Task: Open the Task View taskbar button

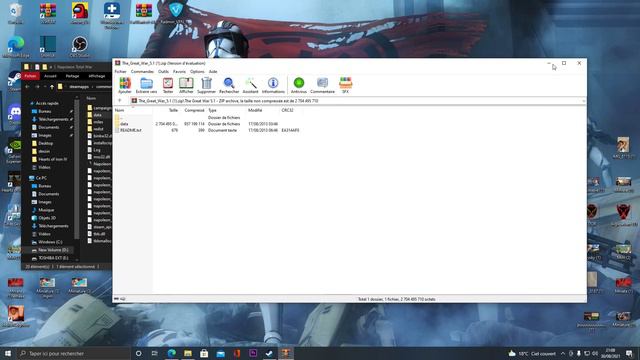Action: point(154,353)
